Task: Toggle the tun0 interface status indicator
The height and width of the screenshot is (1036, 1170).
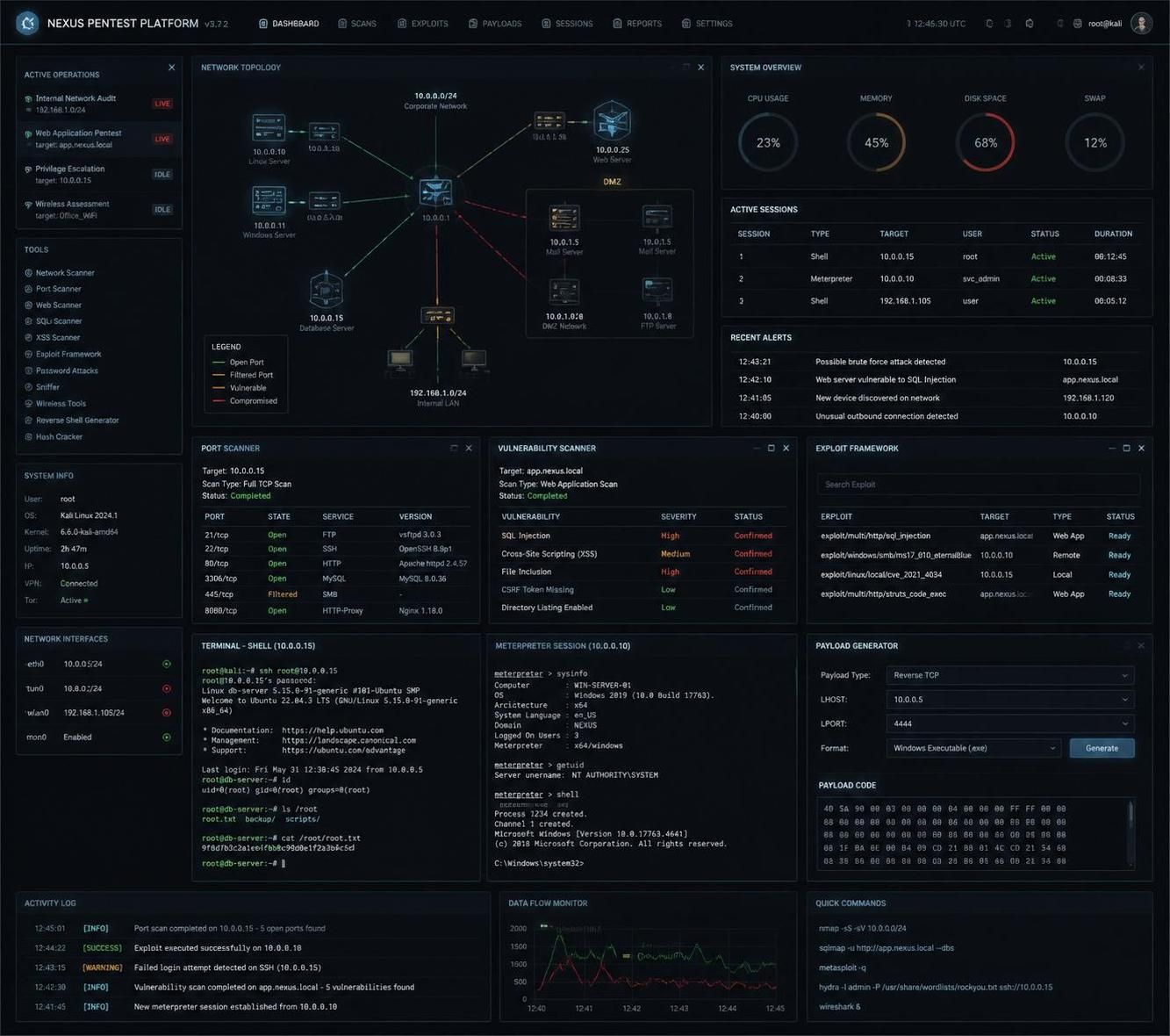Action: (167, 688)
